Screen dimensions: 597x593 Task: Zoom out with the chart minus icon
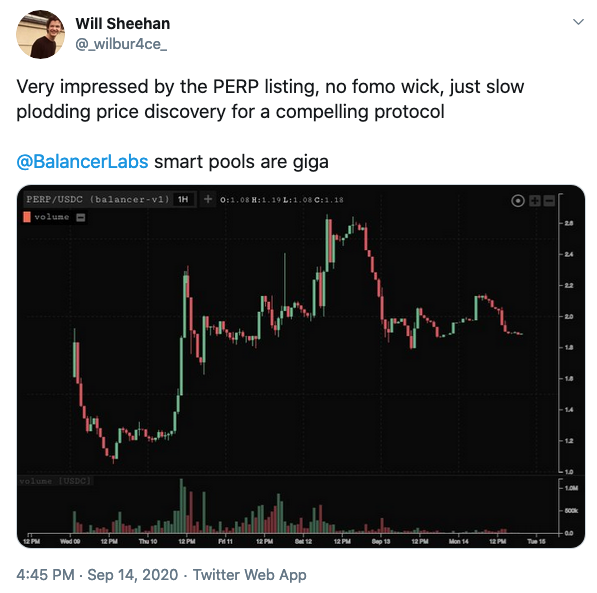pos(549,200)
